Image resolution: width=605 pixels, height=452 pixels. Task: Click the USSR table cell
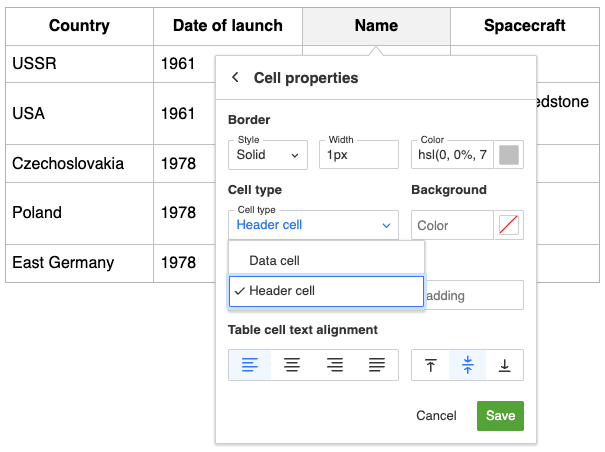(x=79, y=64)
